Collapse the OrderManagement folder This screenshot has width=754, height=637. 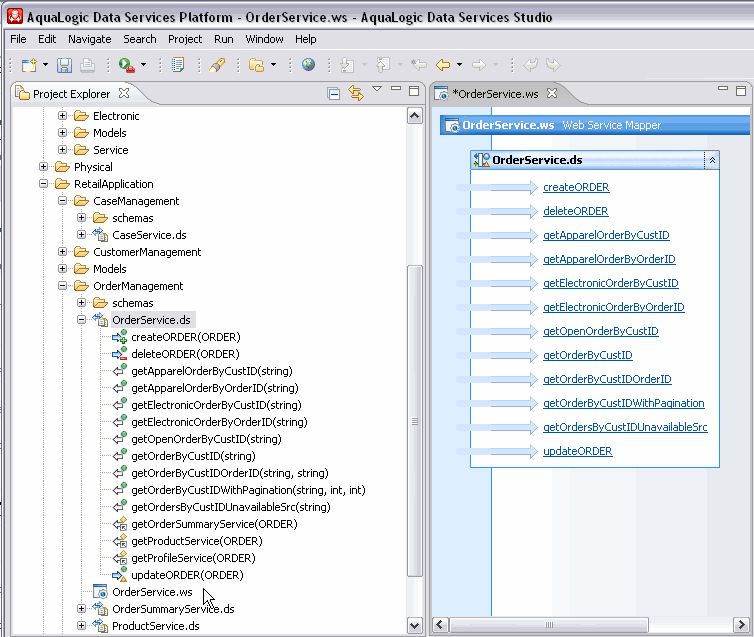[x=63, y=286]
